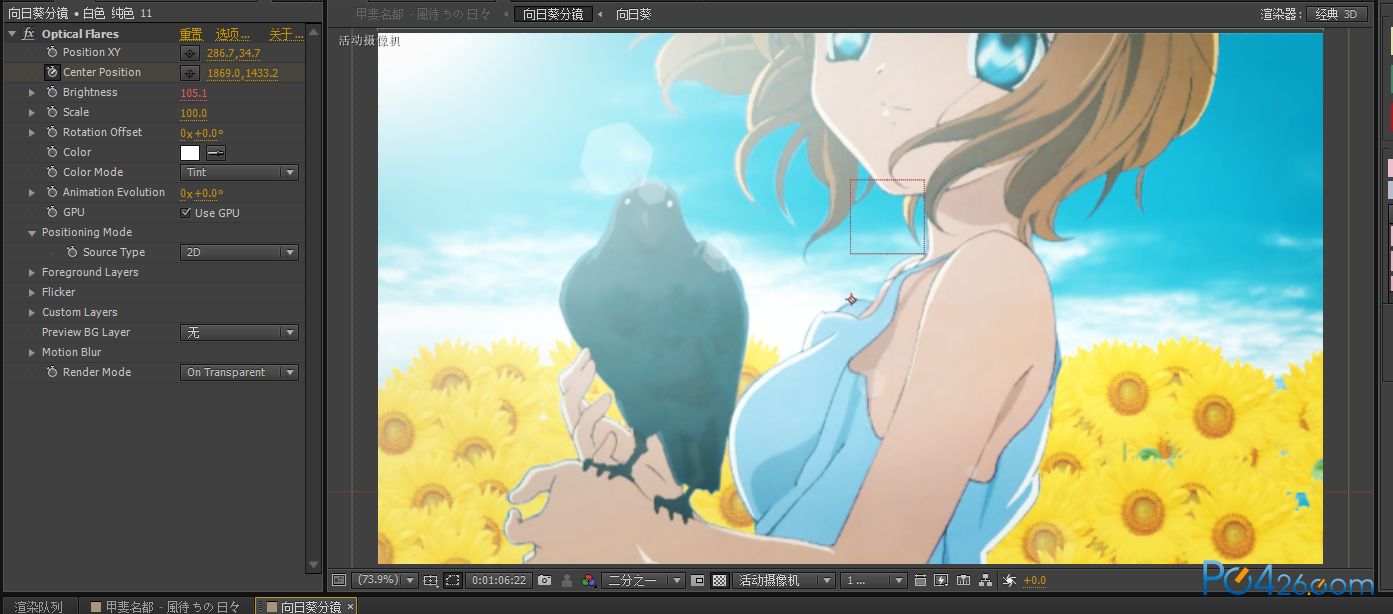
Task: Expand the Scale property
Action: click(32, 112)
